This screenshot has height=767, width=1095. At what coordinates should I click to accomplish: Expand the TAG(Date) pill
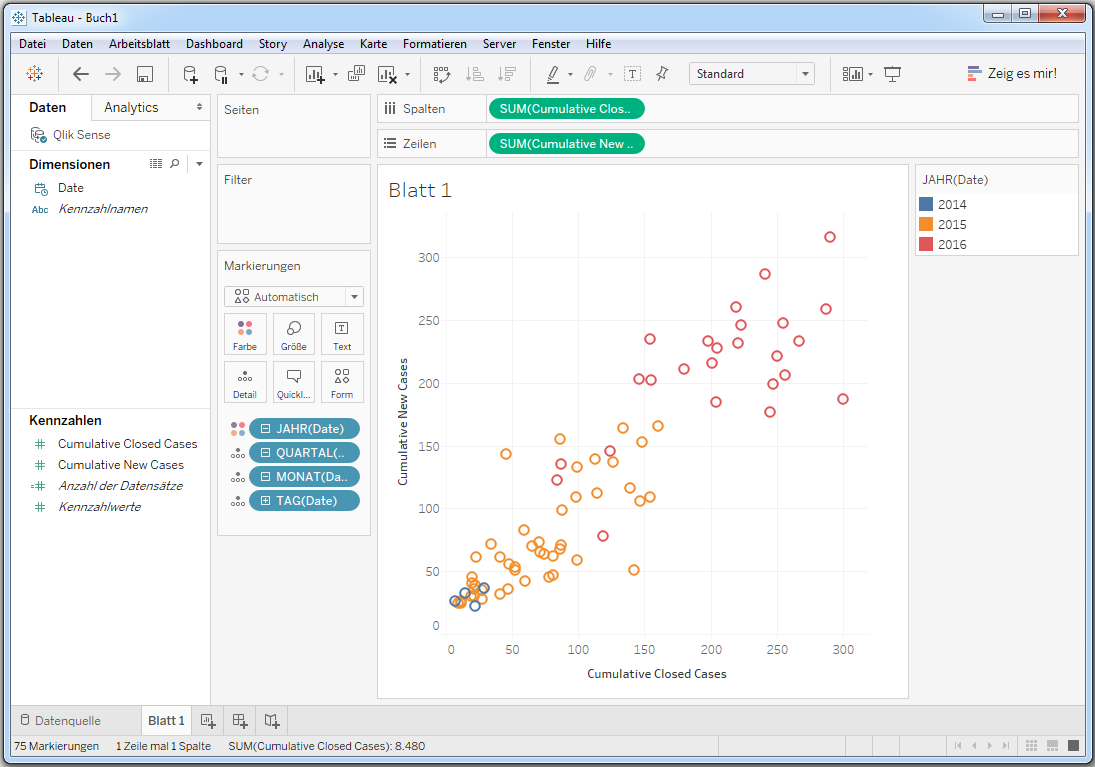[x=265, y=500]
